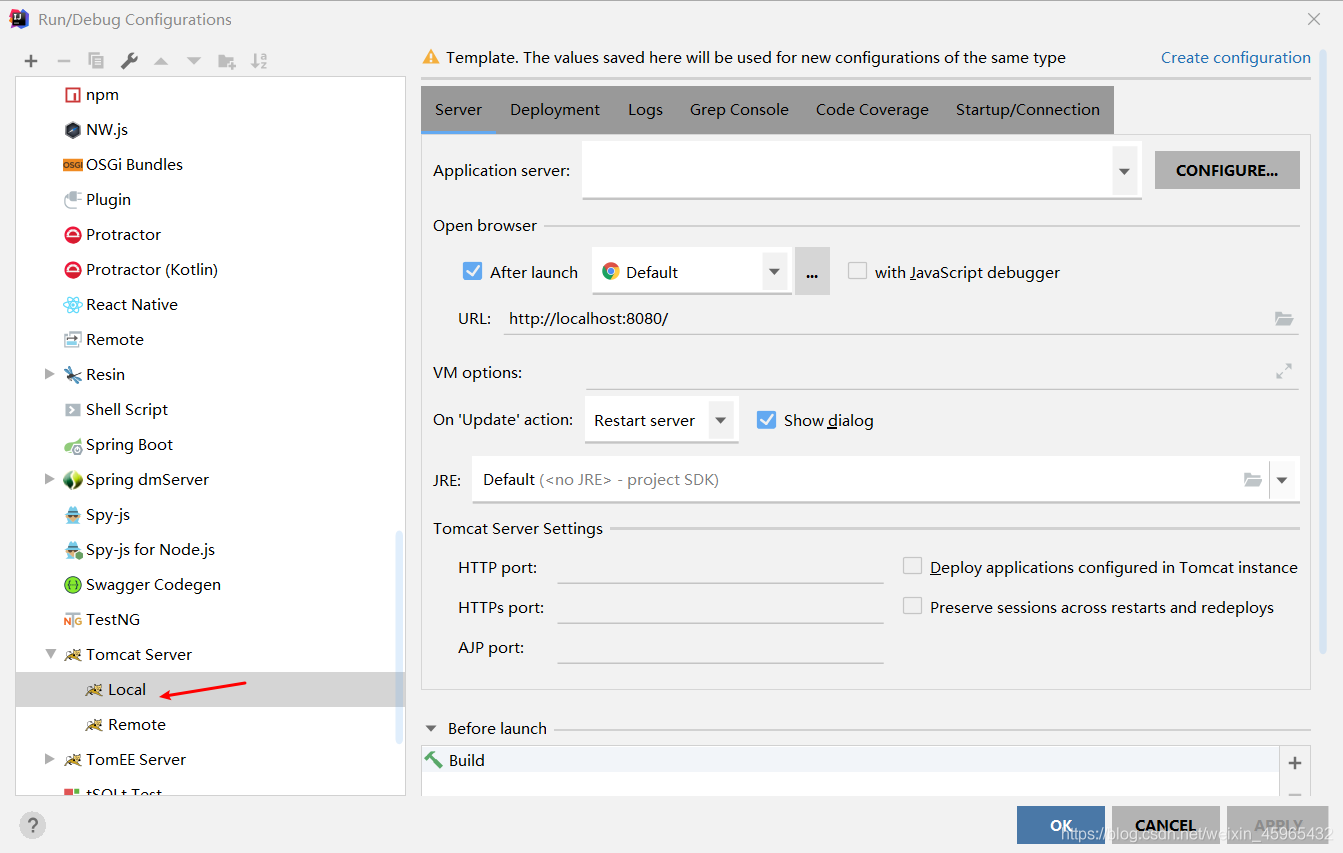The height and width of the screenshot is (853, 1343).
Task: Click the Move Up arrow in the toolbar
Action: (x=161, y=61)
